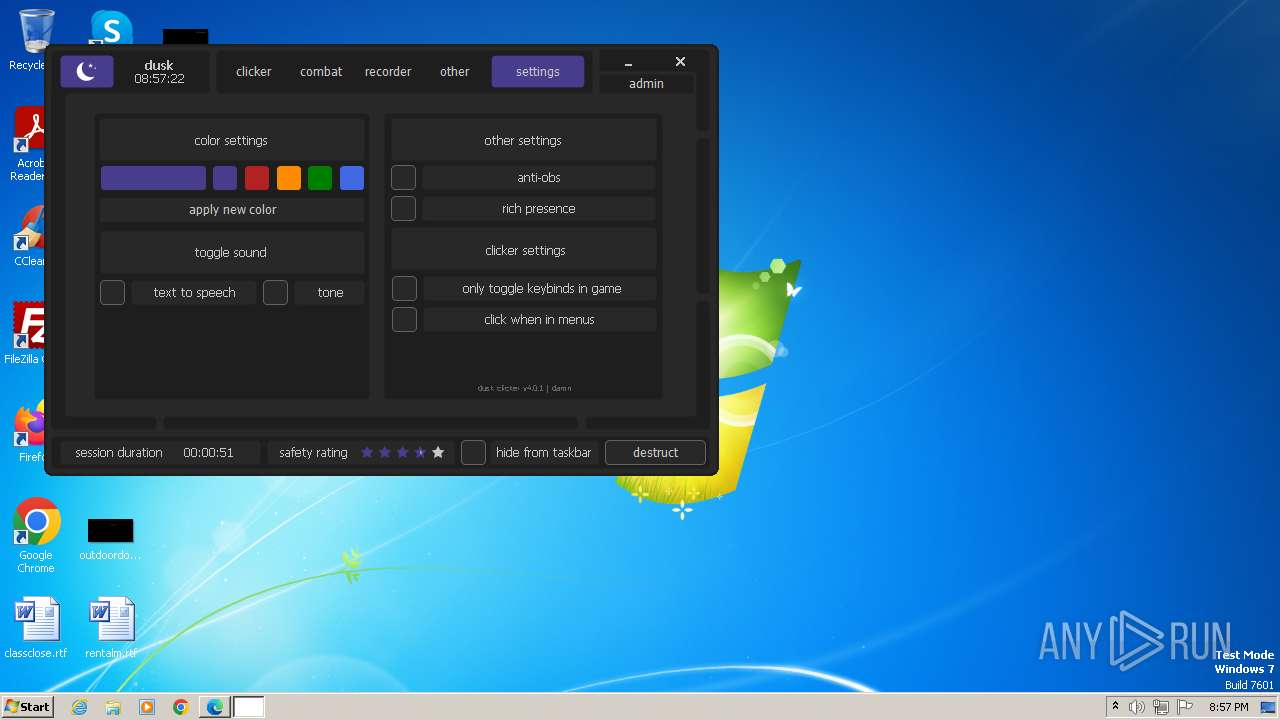The width and height of the screenshot is (1280, 720).
Task: Open the media player taskbar icon
Action: pos(147,707)
